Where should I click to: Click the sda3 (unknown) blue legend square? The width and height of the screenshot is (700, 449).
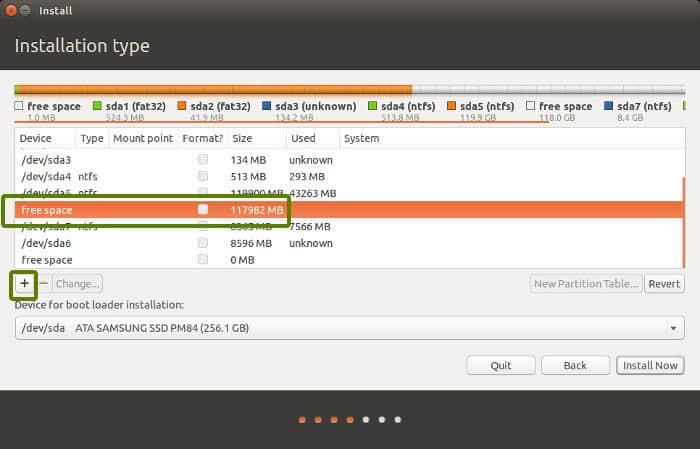pyautogui.click(x=267, y=106)
